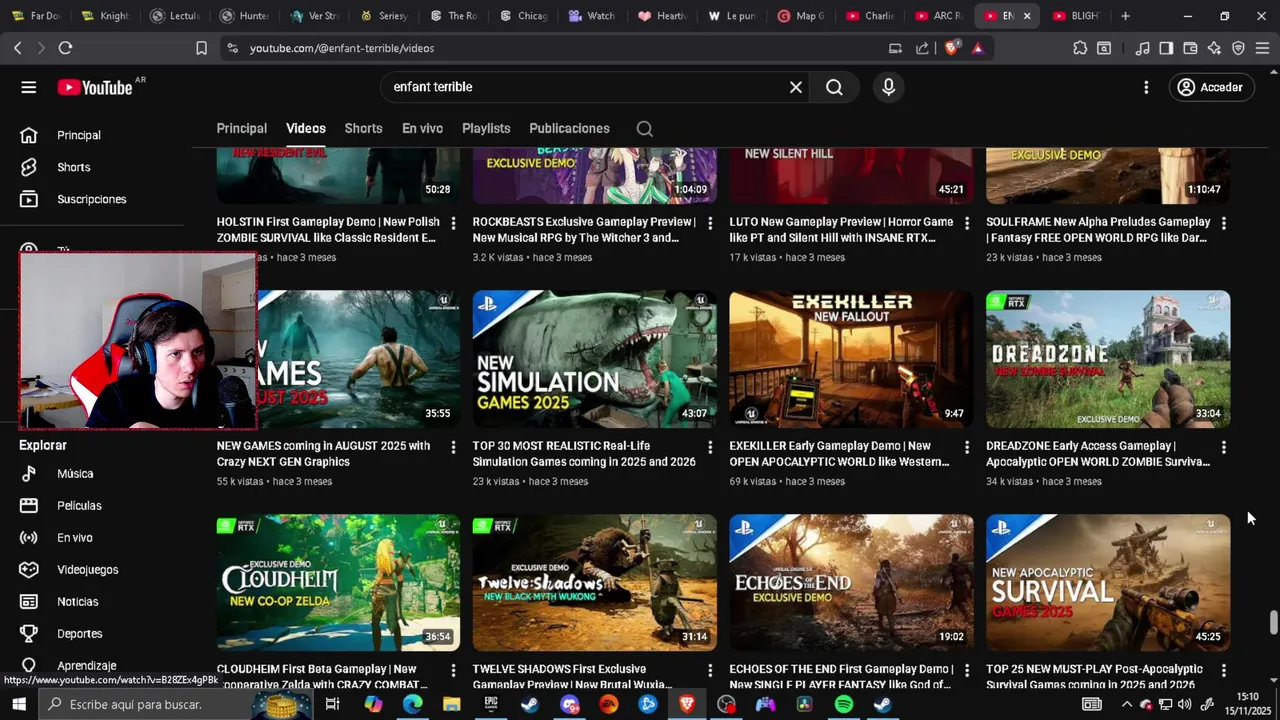Bookmark the page with the bookmark icon
Image resolution: width=1280 pixels, height=720 pixels.
(x=201, y=48)
